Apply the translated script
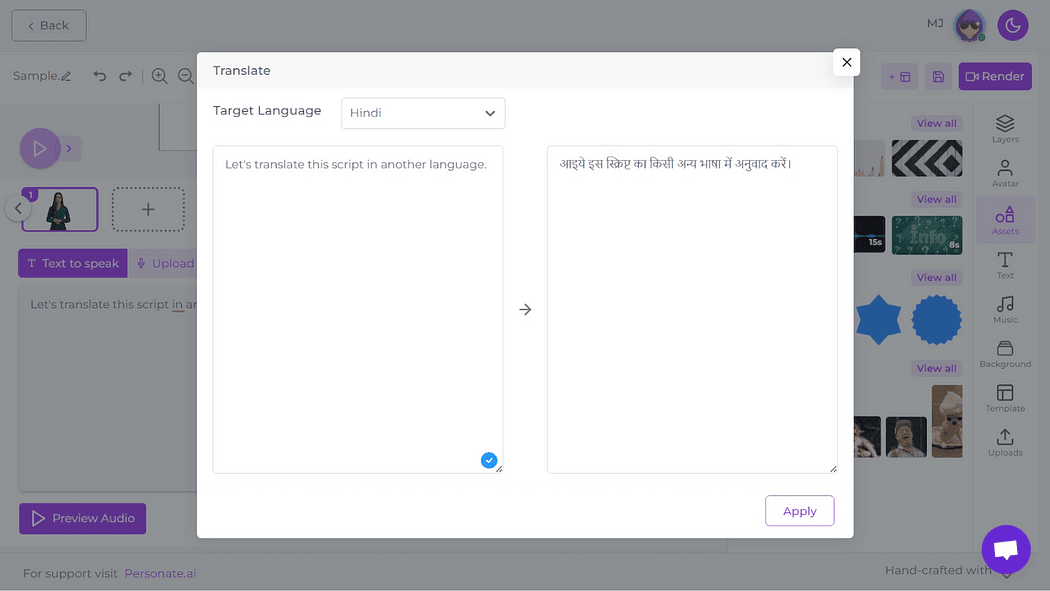The width and height of the screenshot is (1050, 591). 799,511
